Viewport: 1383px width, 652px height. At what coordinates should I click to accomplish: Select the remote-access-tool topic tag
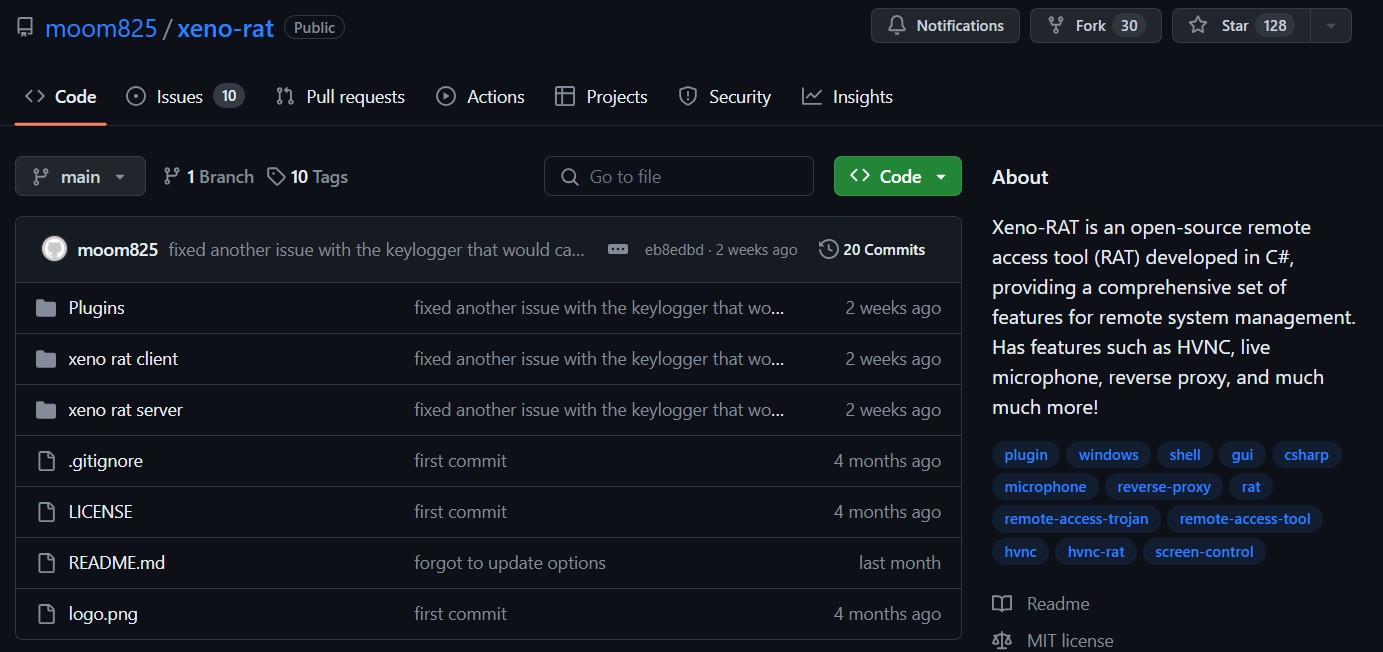pyautogui.click(x=1245, y=519)
